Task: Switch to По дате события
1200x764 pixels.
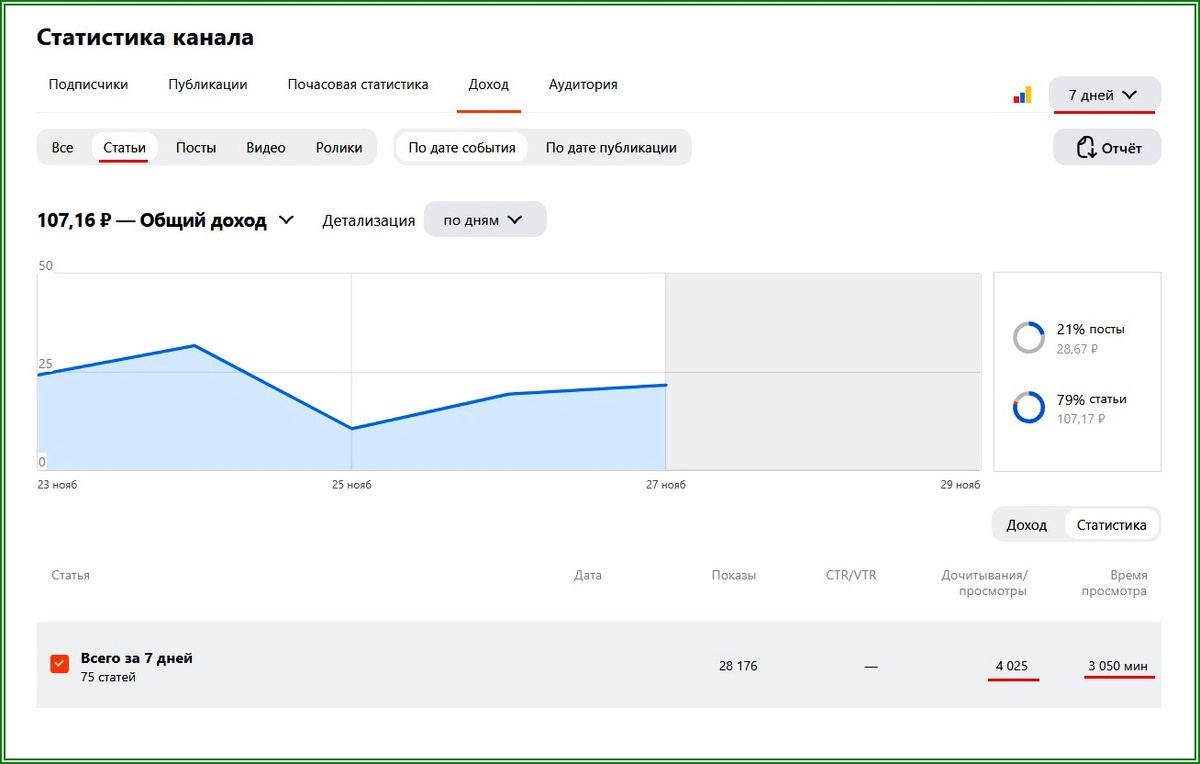Action: tap(462, 147)
